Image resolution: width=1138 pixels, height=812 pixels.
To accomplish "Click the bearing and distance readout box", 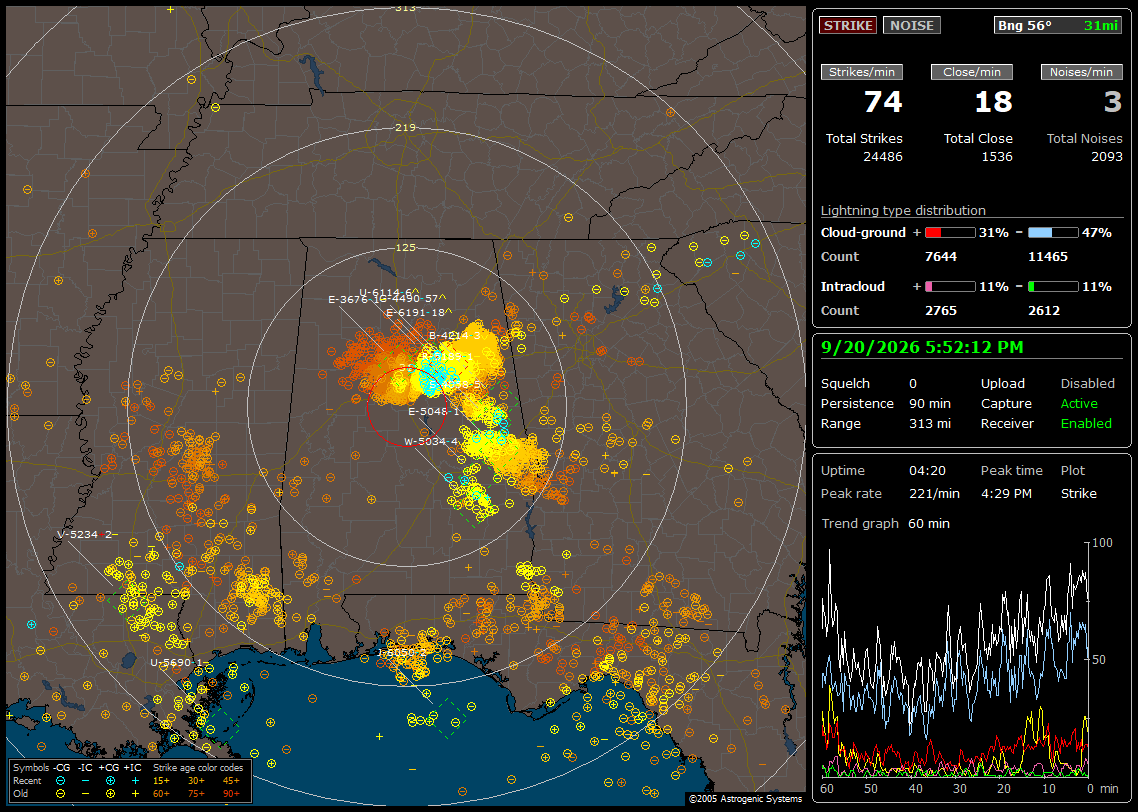I will coord(1058,25).
